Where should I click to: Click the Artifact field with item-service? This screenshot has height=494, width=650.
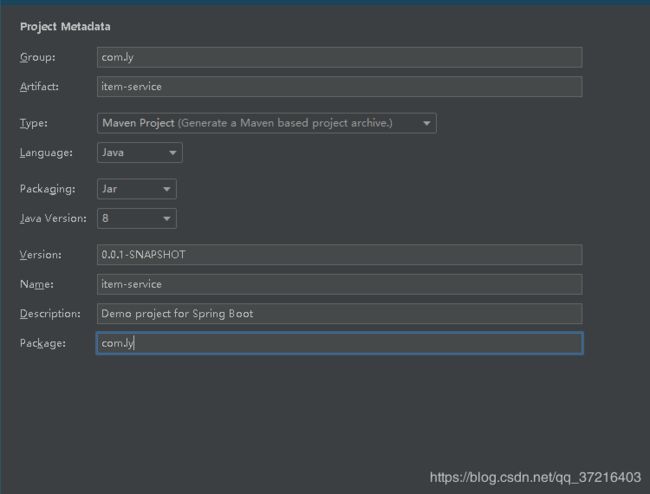coord(340,87)
